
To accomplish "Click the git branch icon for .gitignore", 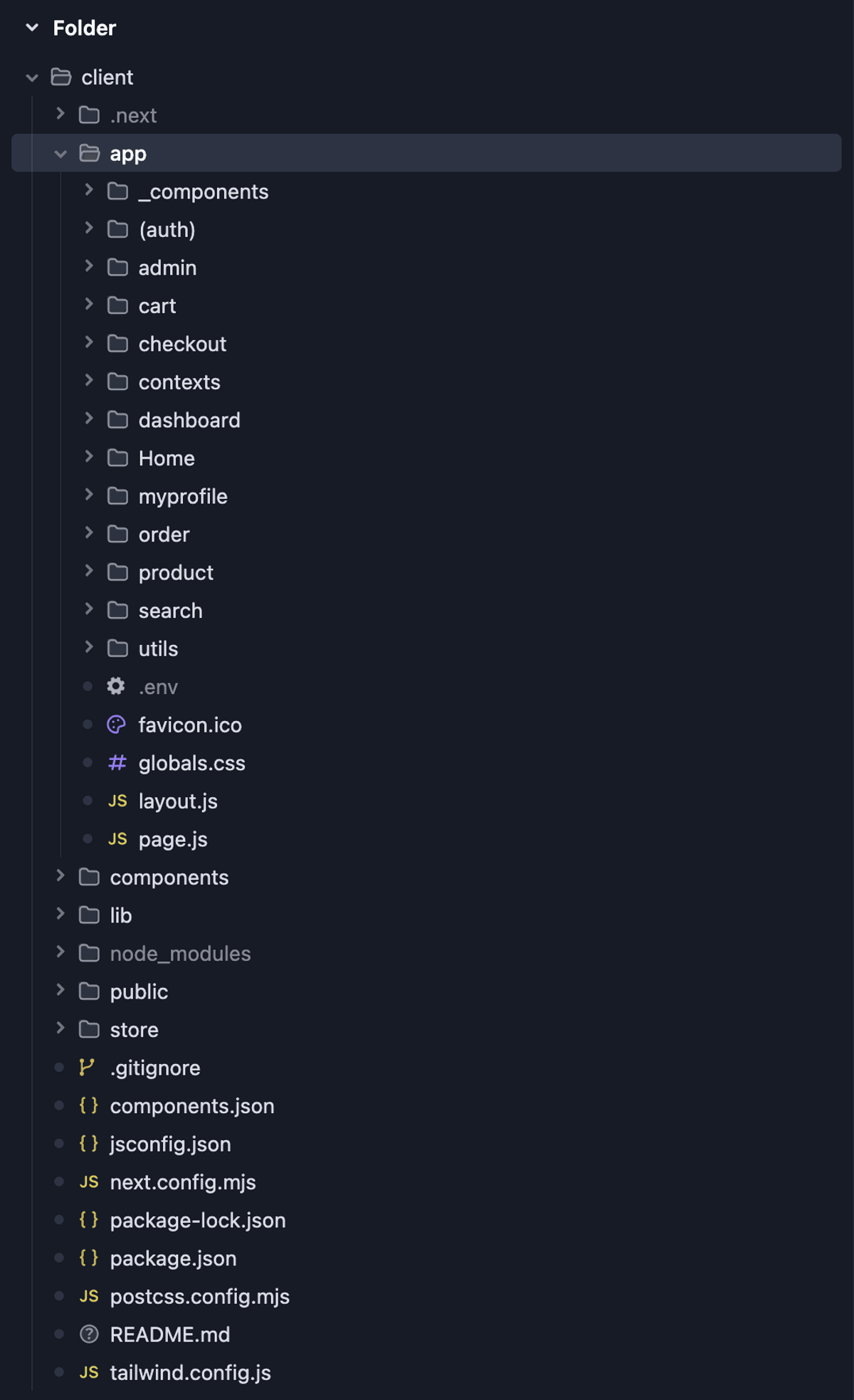I will click(87, 1068).
